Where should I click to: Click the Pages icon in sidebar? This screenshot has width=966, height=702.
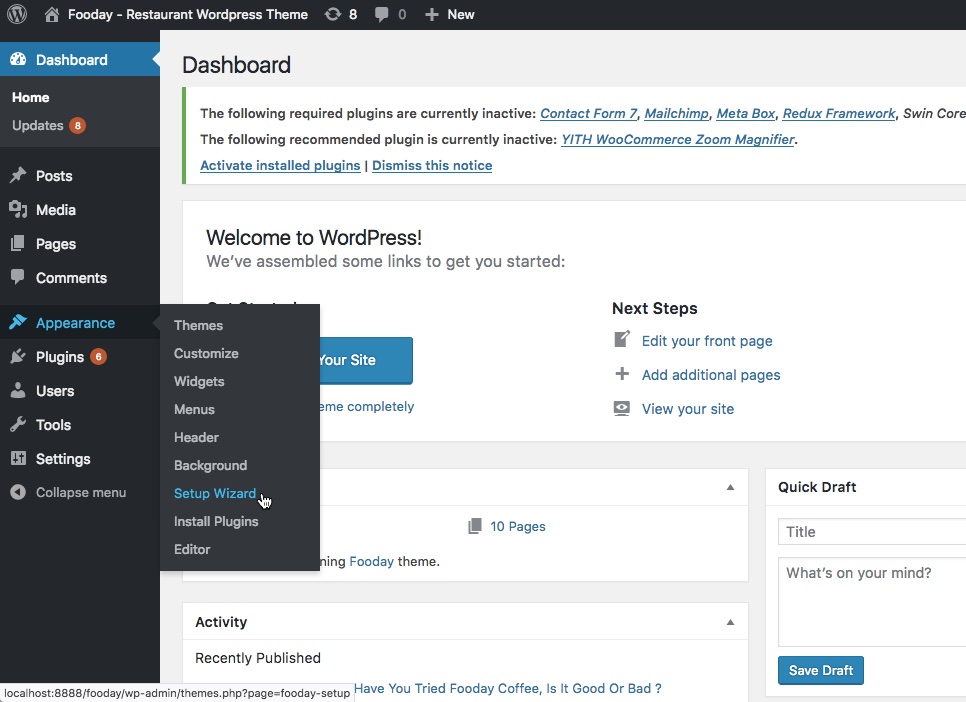tap(18, 243)
